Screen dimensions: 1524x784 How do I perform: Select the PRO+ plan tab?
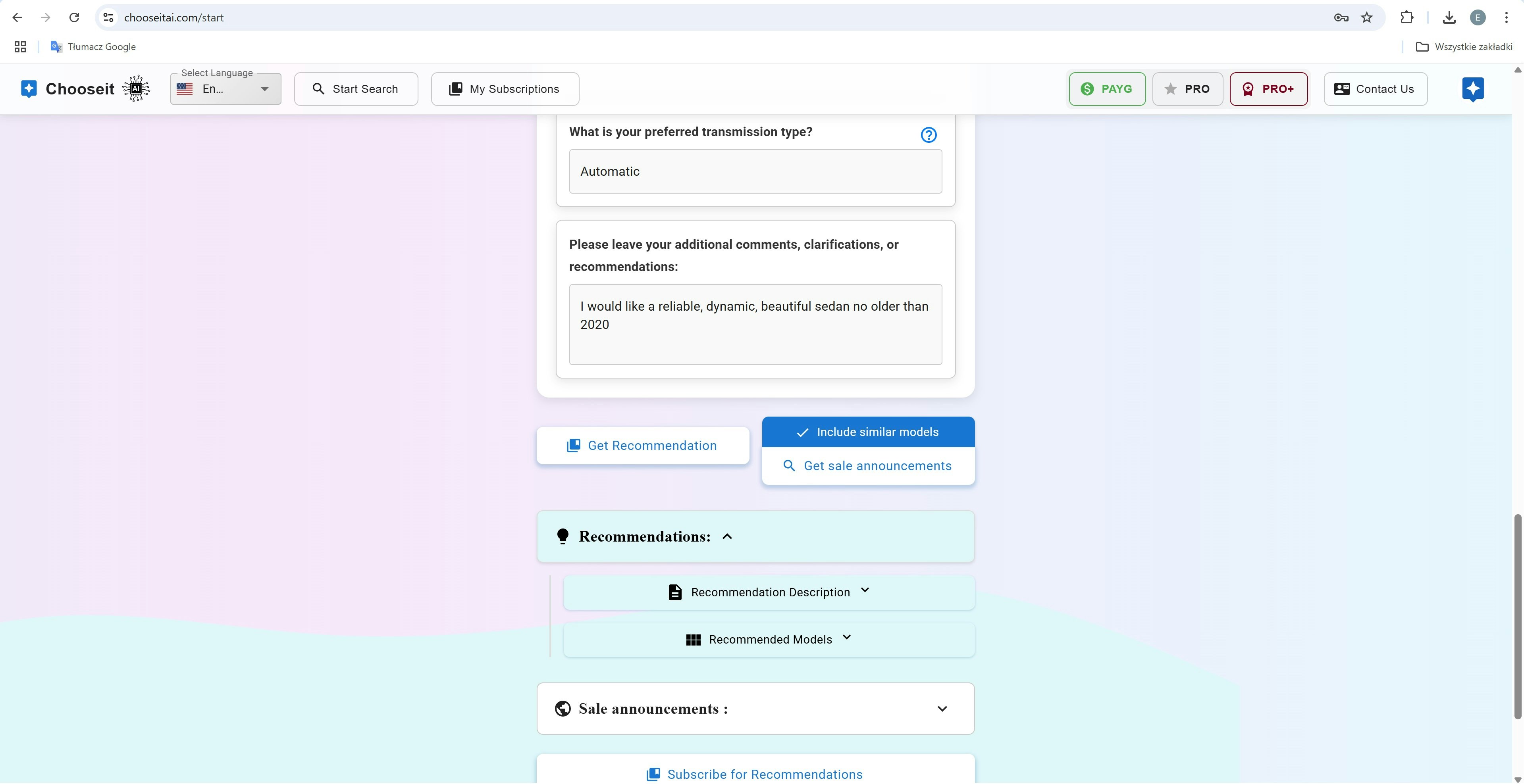[1268, 89]
